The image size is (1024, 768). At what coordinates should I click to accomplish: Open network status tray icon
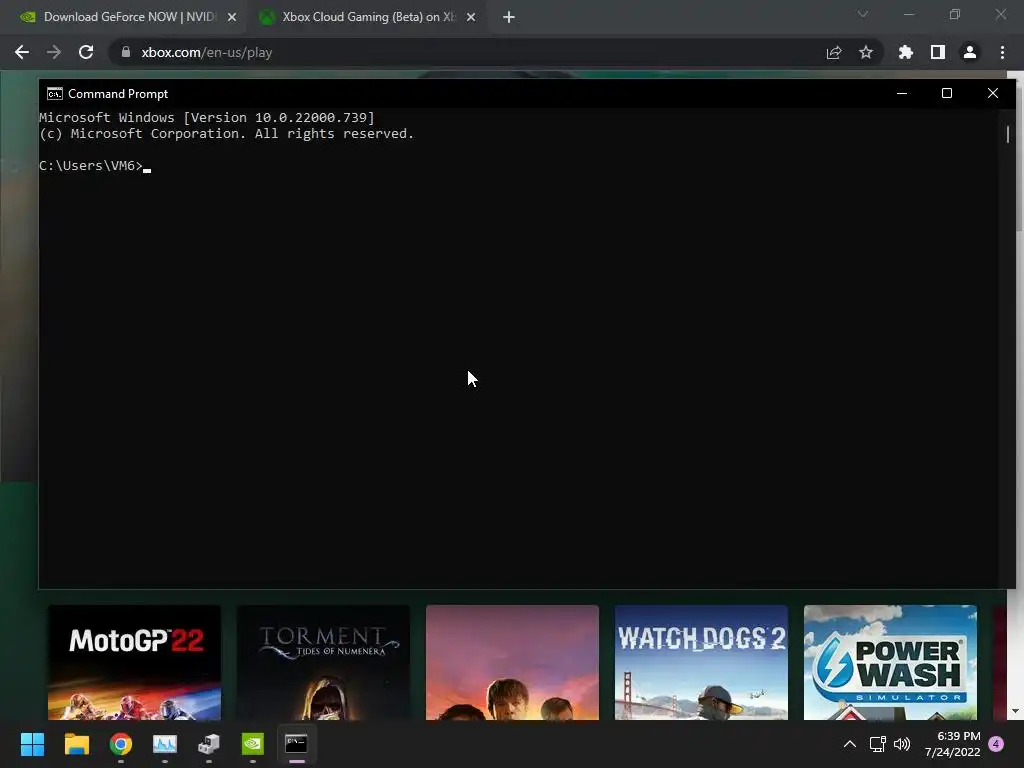(878, 744)
